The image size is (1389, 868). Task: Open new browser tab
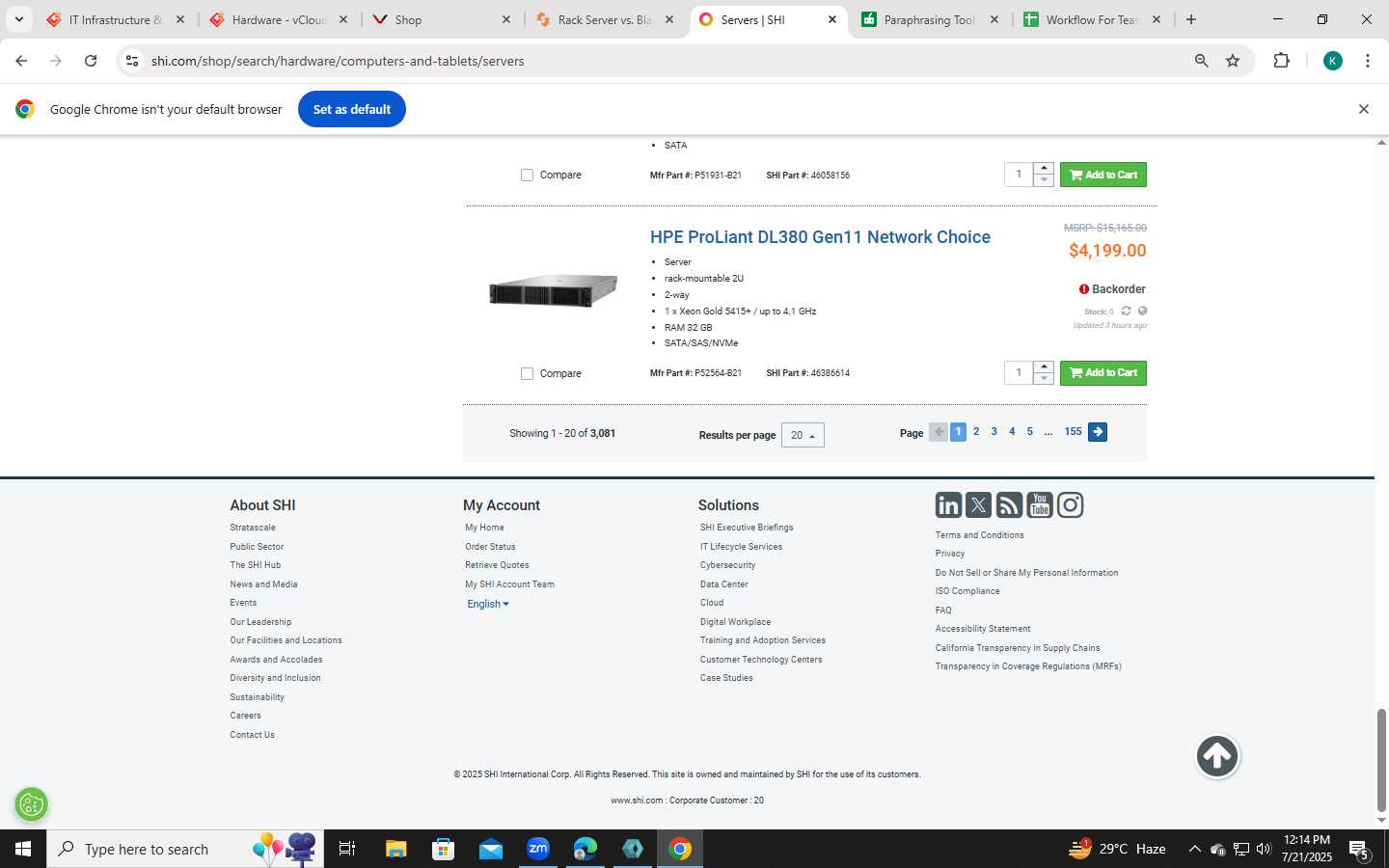(1191, 19)
